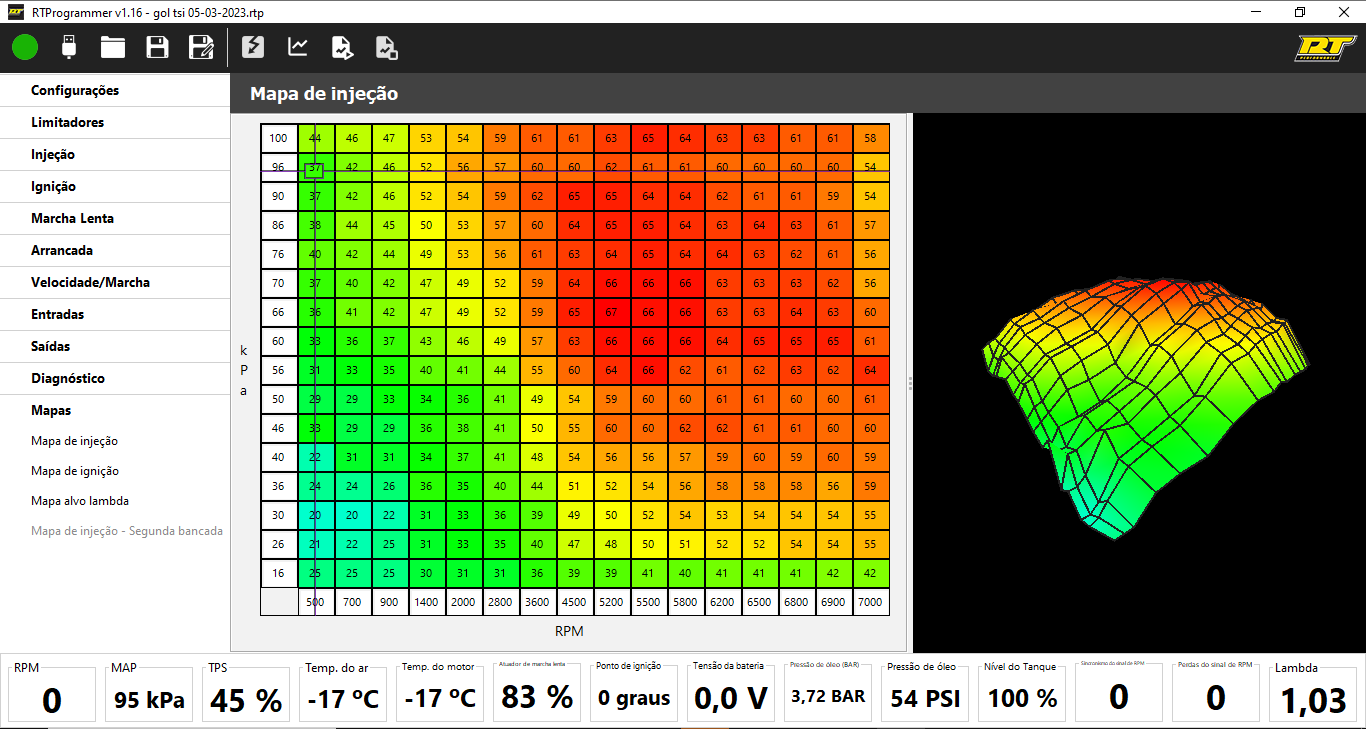
Task: Collapse the Mapas sidebar section
Action: tap(51, 410)
